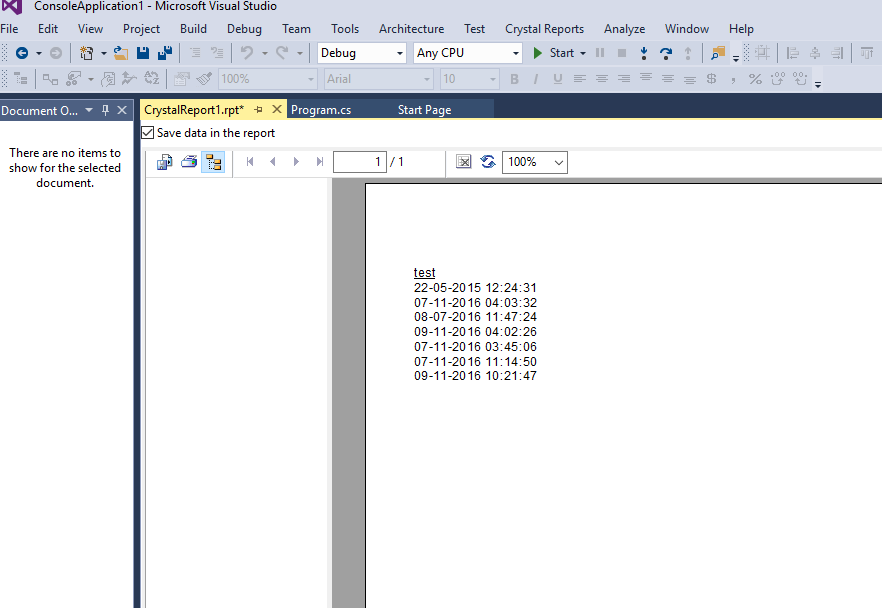Open the Debug configuration dropdown
Screen dimensions: 882x608
pos(362,53)
